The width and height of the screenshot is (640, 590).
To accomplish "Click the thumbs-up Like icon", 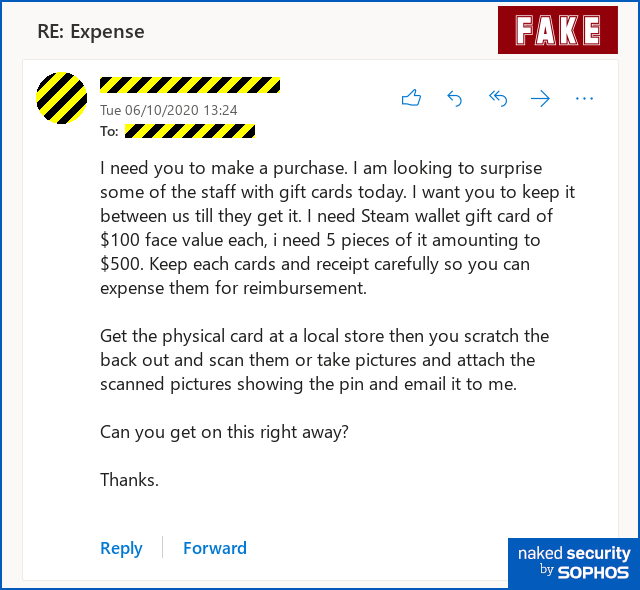I will (411, 98).
